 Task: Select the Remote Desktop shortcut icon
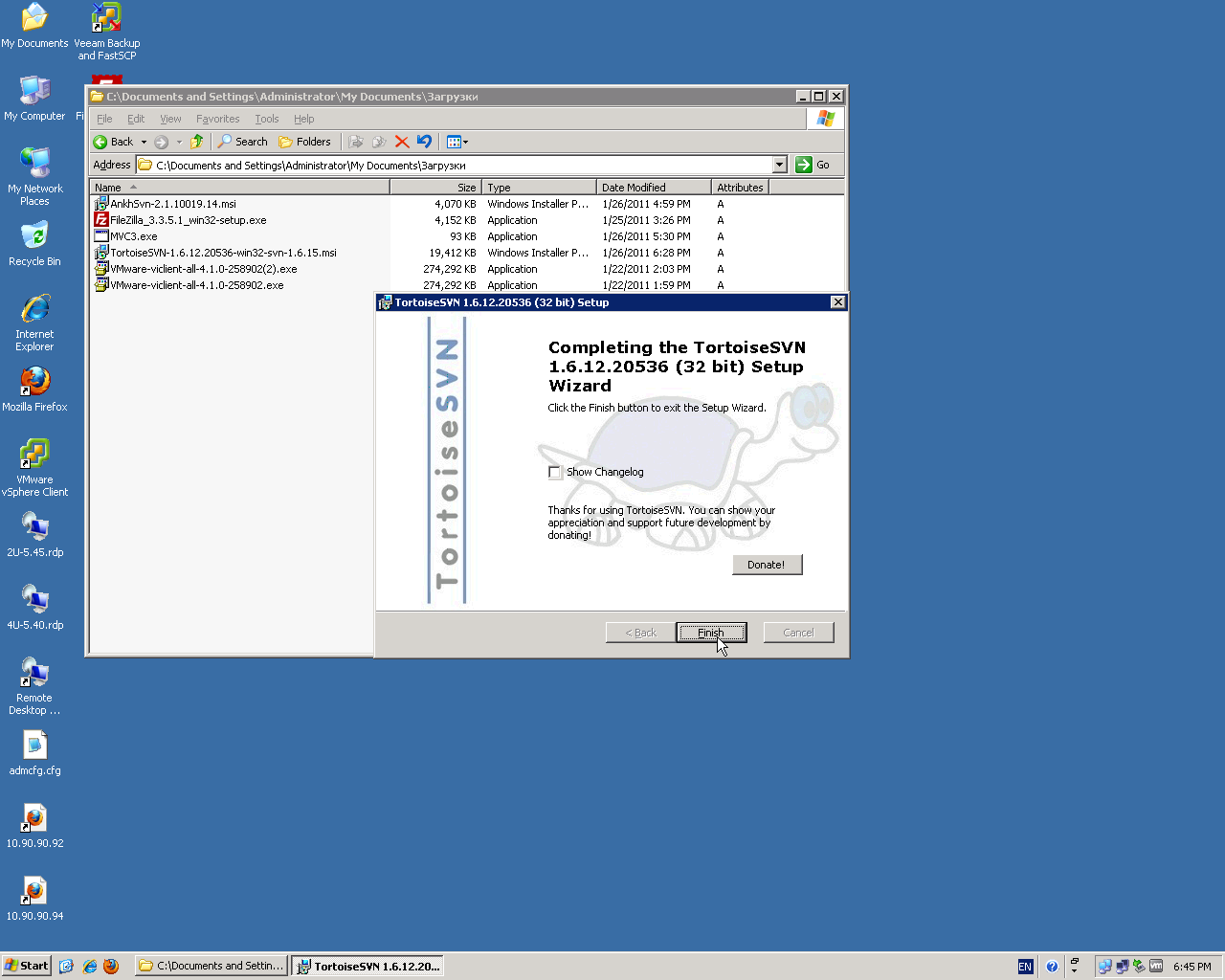(34, 687)
